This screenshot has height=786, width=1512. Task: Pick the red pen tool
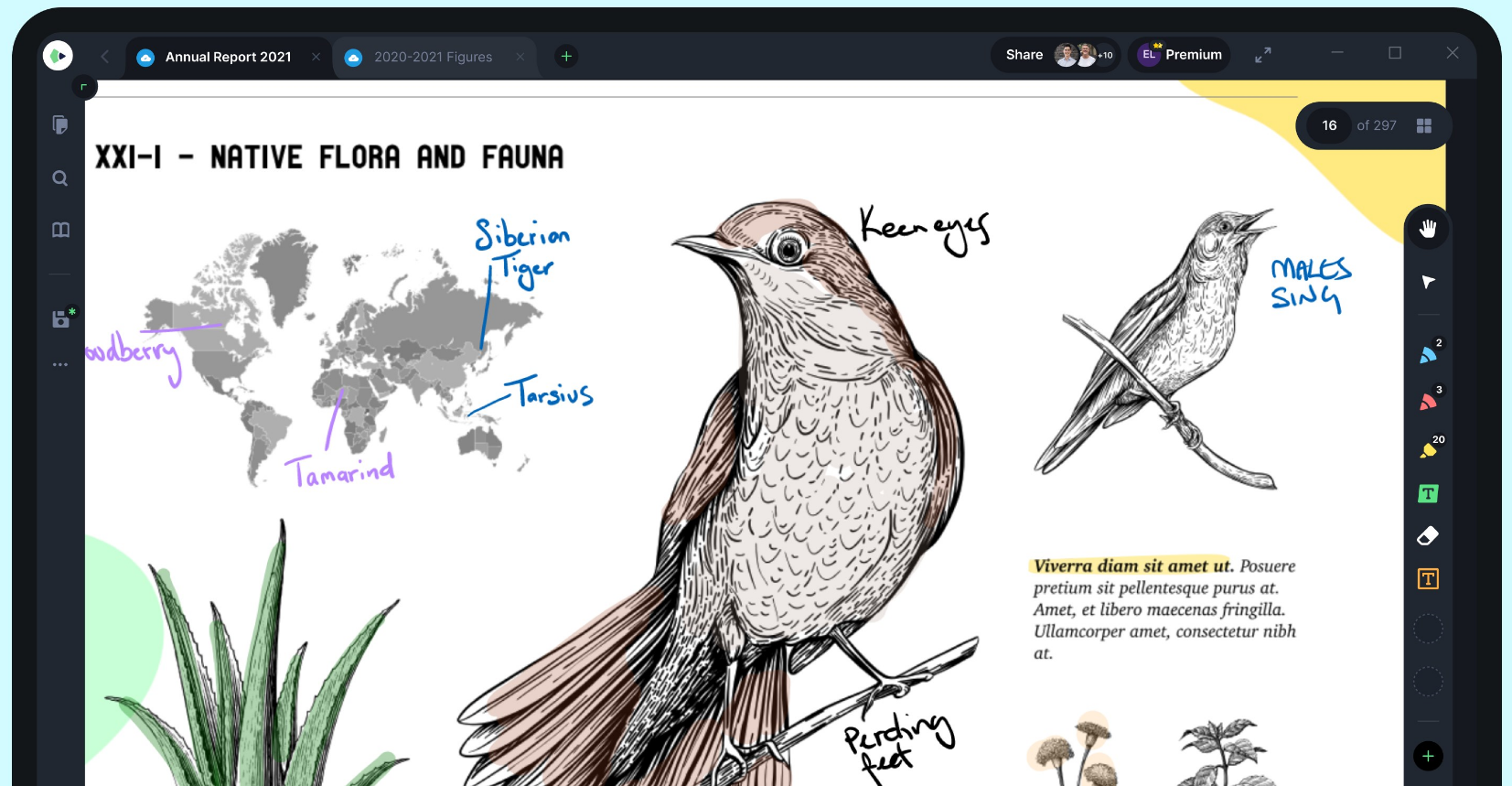[x=1428, y=402]
